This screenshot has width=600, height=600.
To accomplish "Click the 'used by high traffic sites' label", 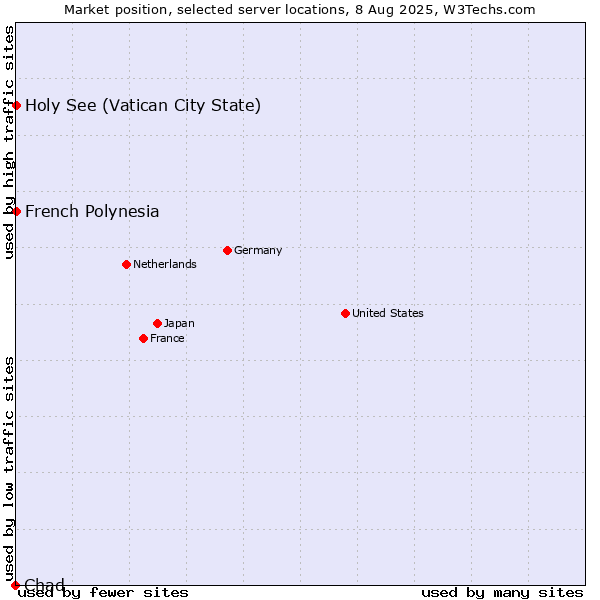I will pos(8,143).
